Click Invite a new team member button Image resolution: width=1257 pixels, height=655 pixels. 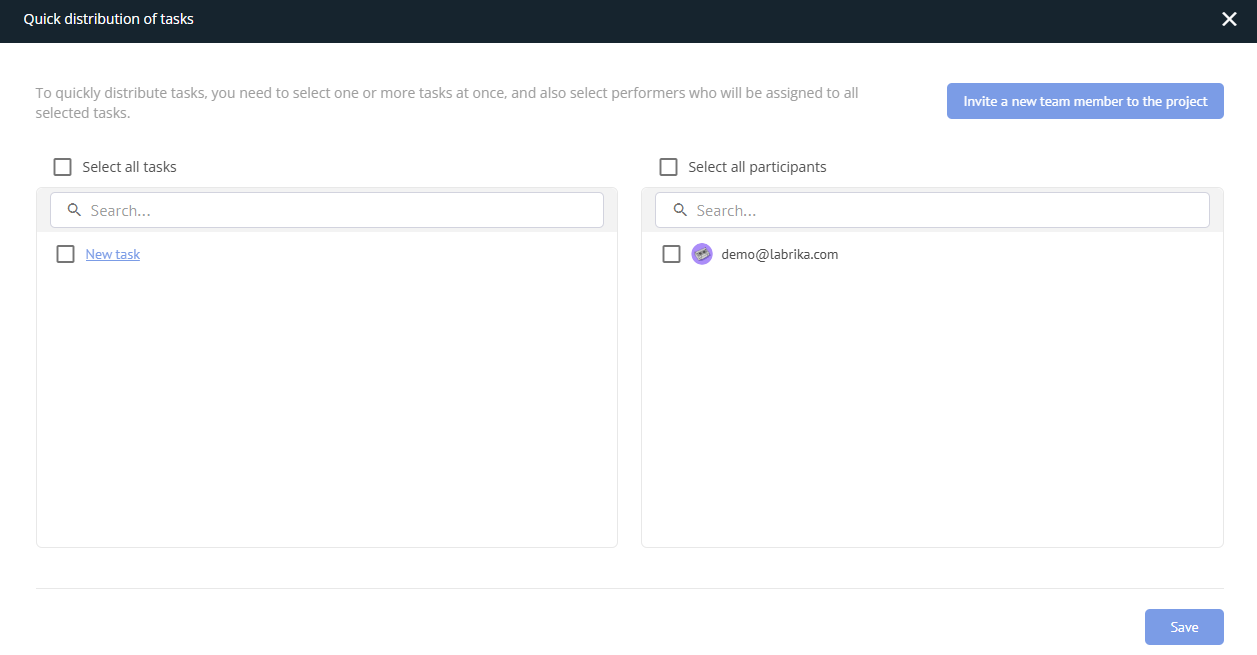[x=1085, y=101]
